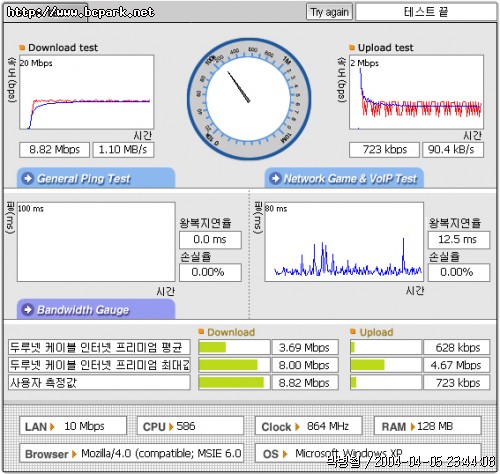Click the 723 kbps upload result field
The image size is (500, 474).
(384, 150)
